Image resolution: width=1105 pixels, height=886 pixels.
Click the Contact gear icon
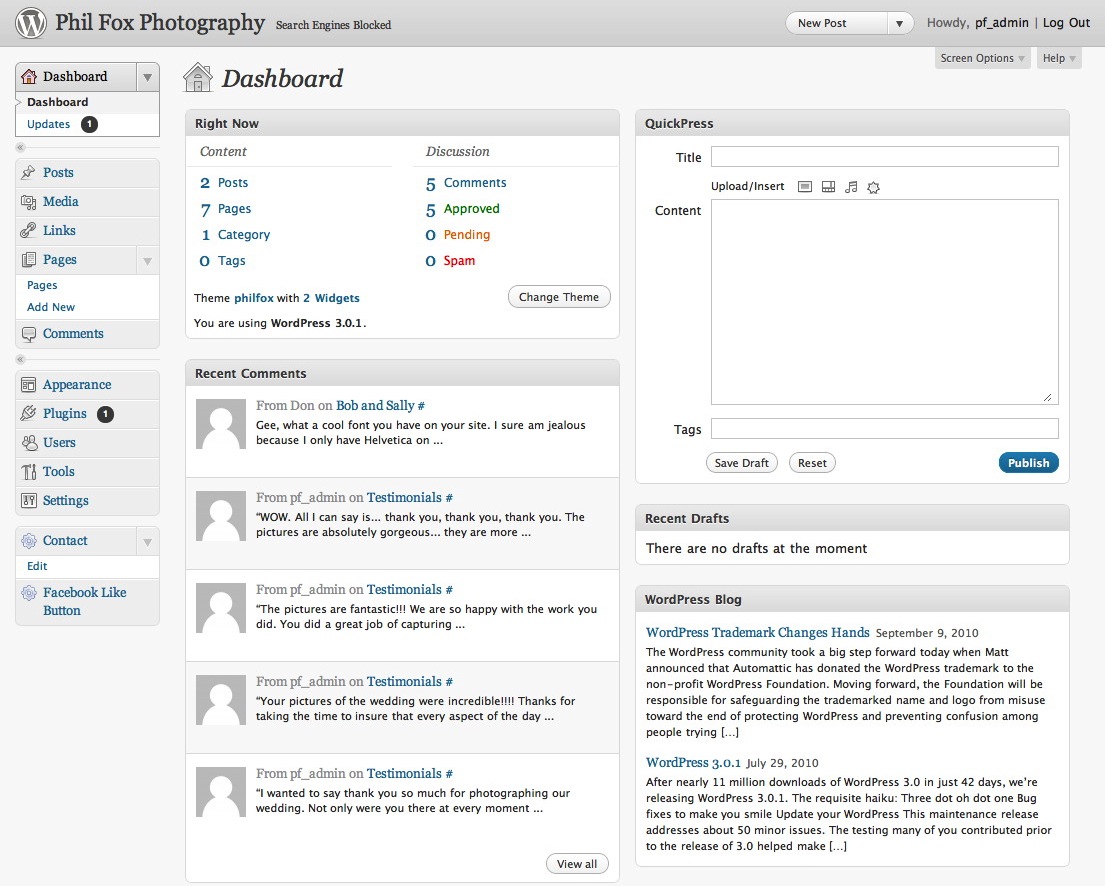28,541
